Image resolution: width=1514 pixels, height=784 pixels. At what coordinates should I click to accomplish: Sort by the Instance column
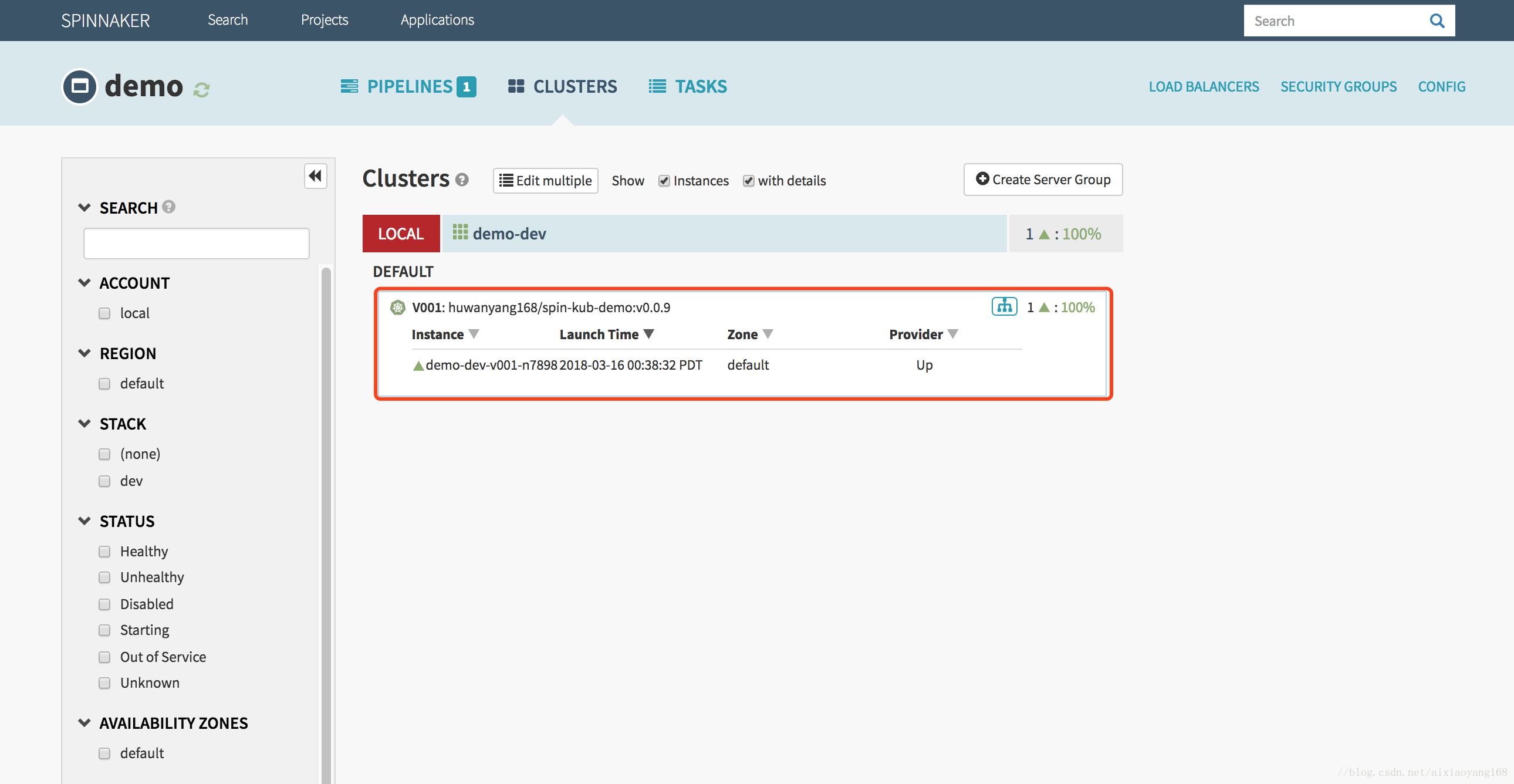(x=445, y=334)
